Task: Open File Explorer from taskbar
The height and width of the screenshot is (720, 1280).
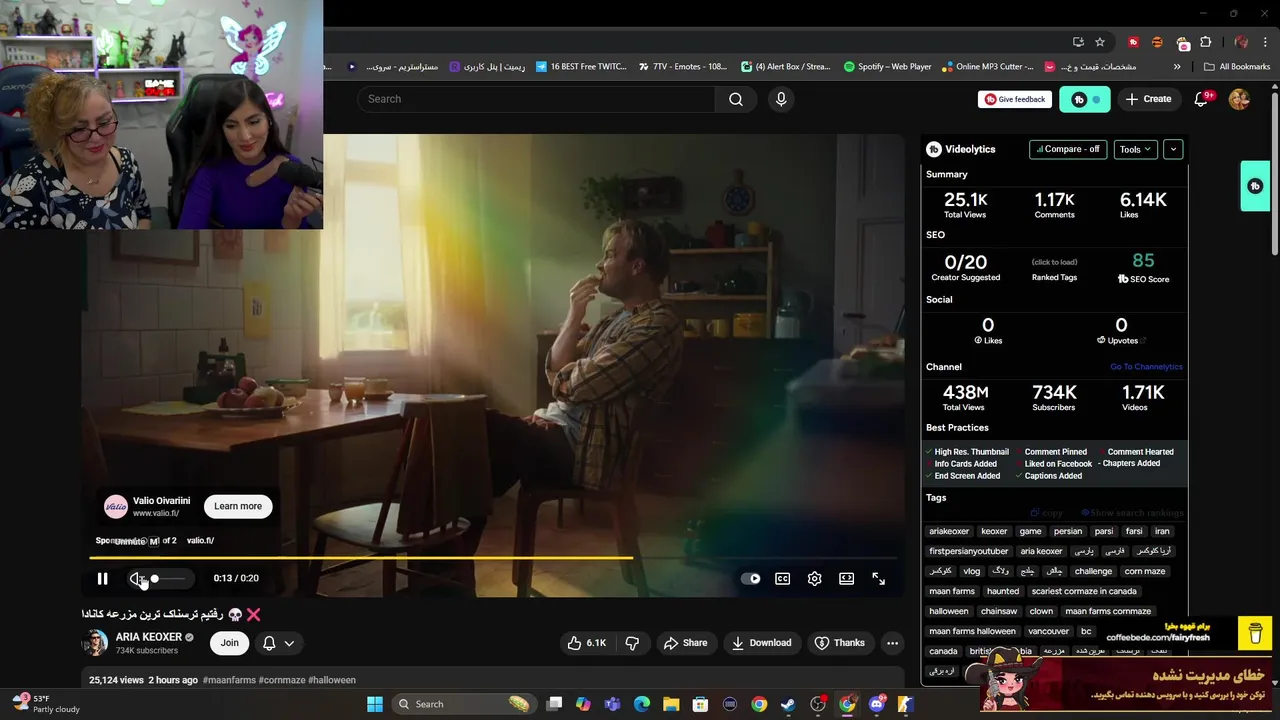Action: 671,704
